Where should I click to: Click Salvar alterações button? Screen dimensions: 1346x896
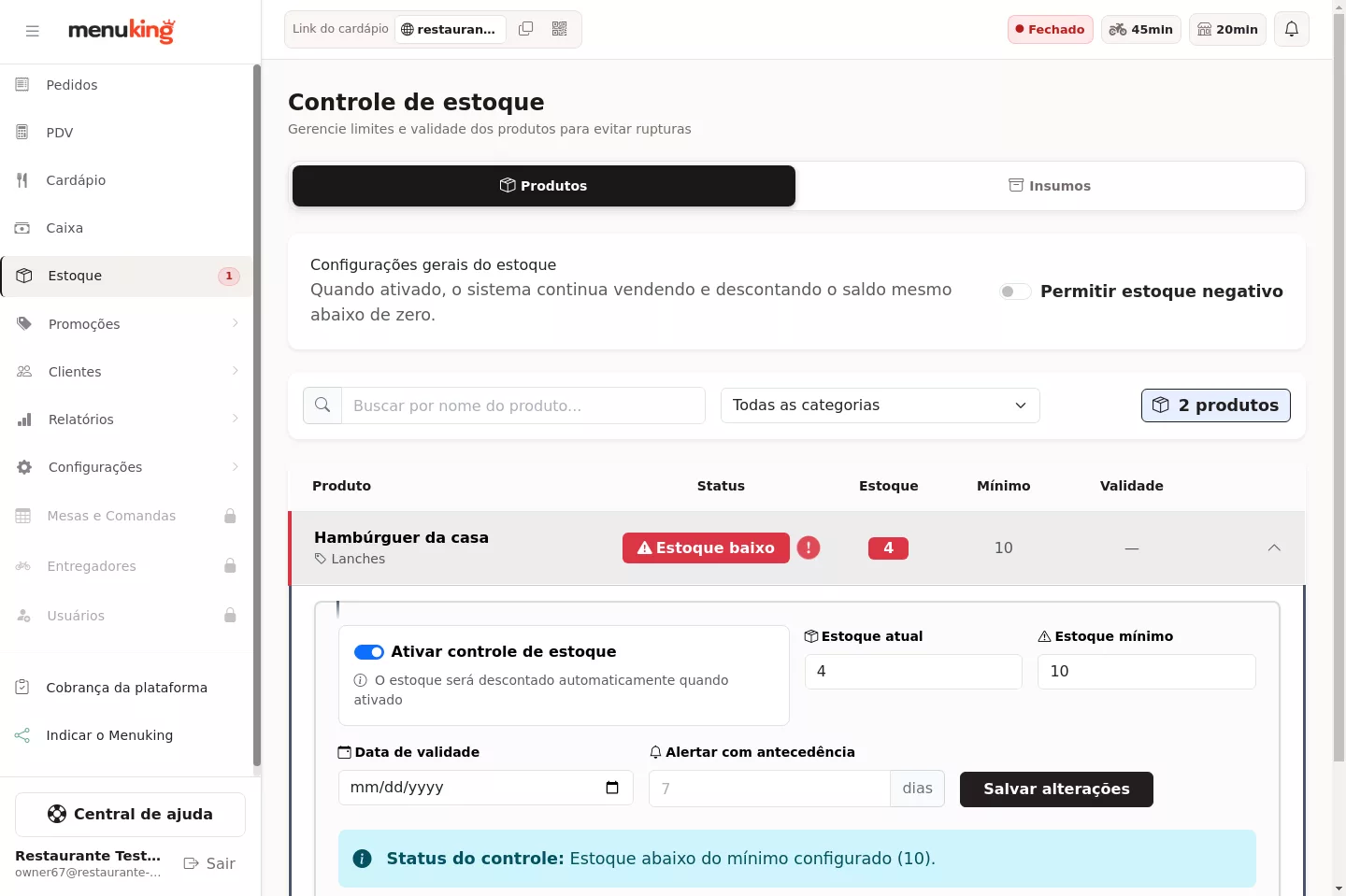pos(1056,789)
